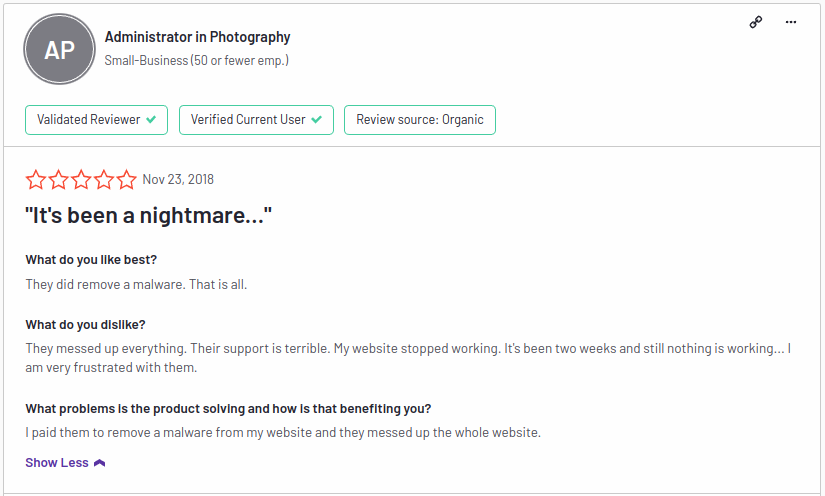Click the Show Less chevron arrow
This screenshot has width=825, height=496.
pyautogui.click(x=99, y=463)
